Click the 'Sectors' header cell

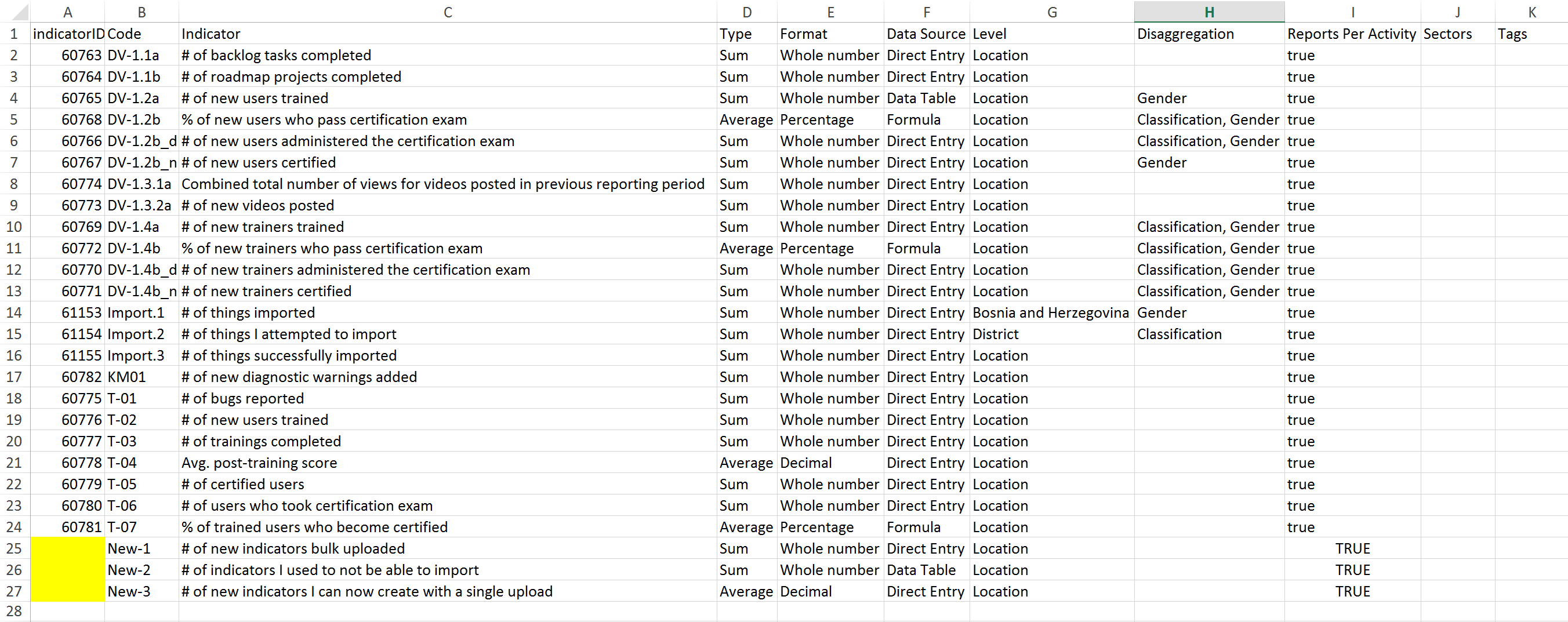coord(1447,34)
